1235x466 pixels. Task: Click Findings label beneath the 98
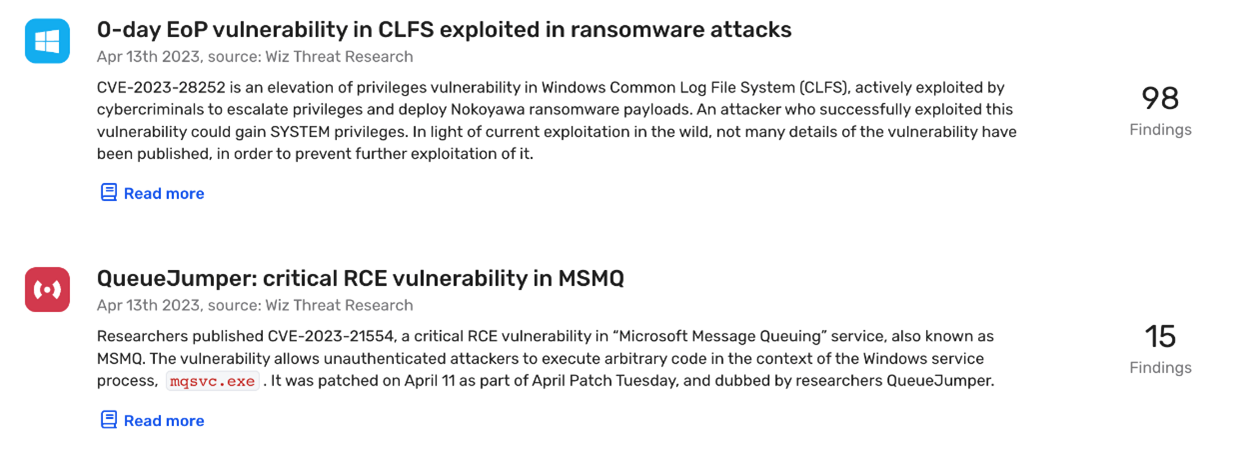[x=1160, y=129]
